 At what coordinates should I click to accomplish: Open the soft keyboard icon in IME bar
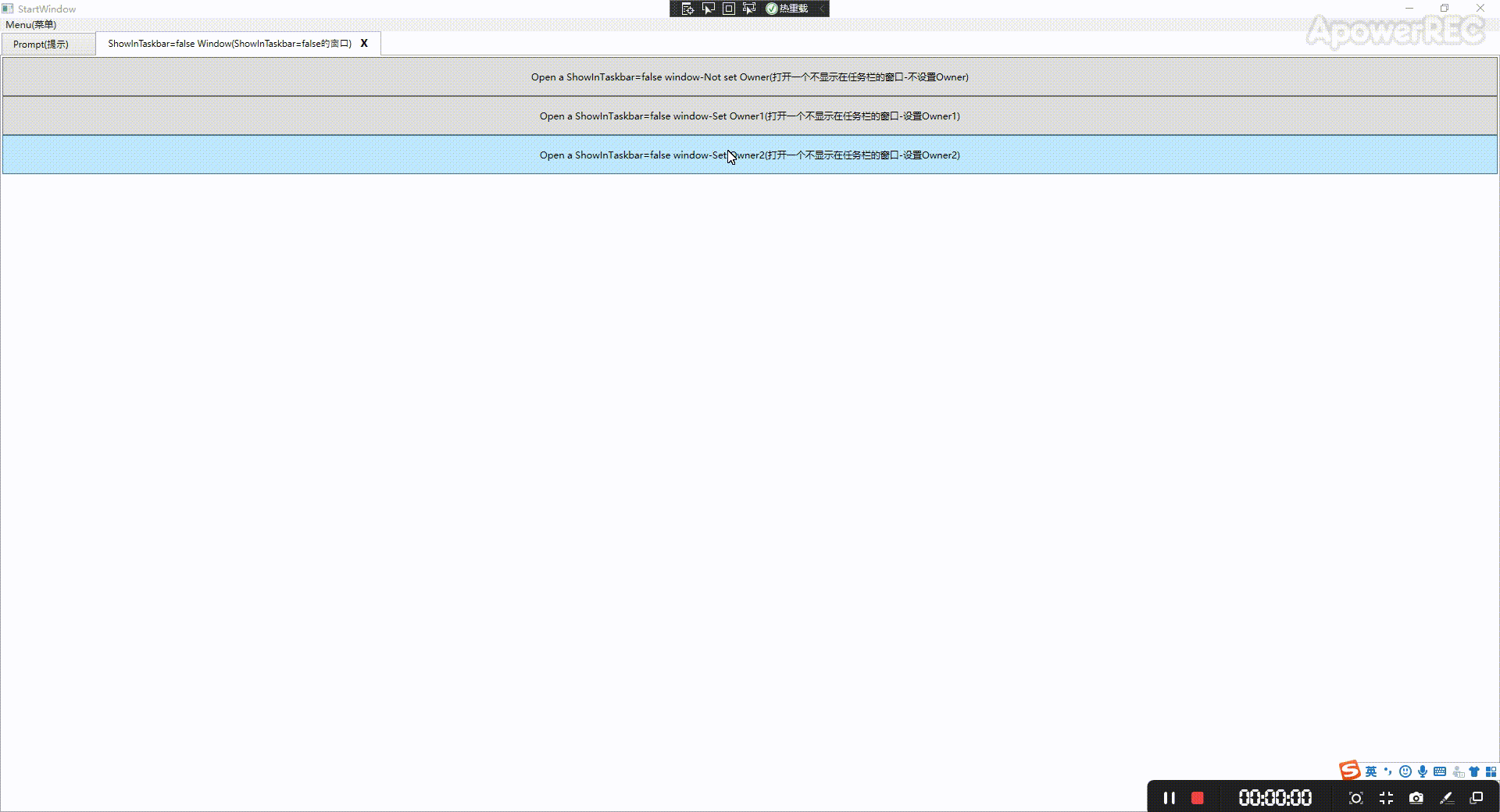(1440, 771)
